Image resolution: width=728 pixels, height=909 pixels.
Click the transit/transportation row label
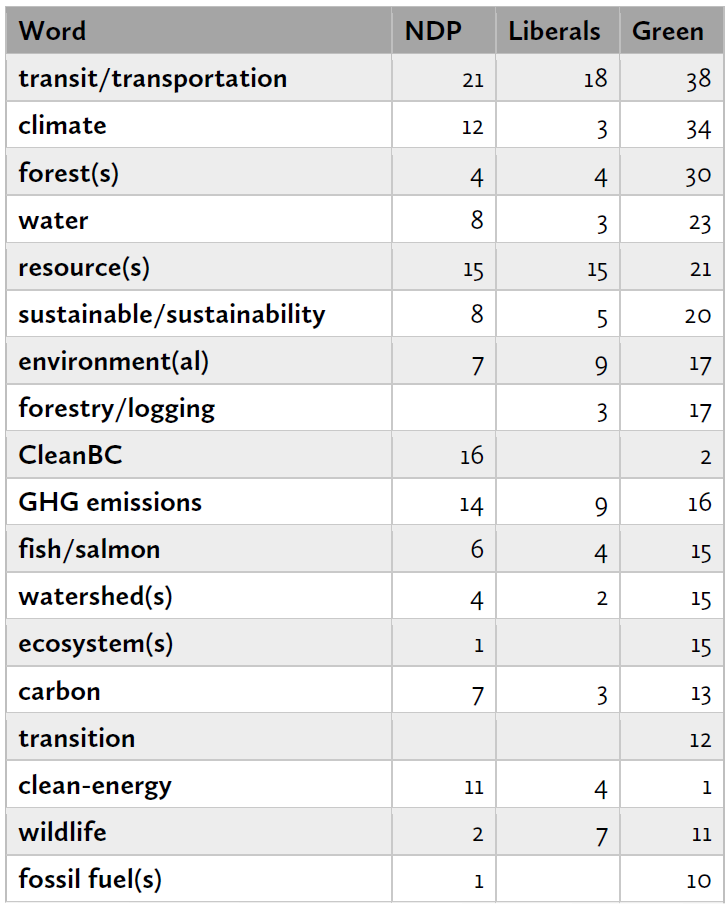click(152, 78)
